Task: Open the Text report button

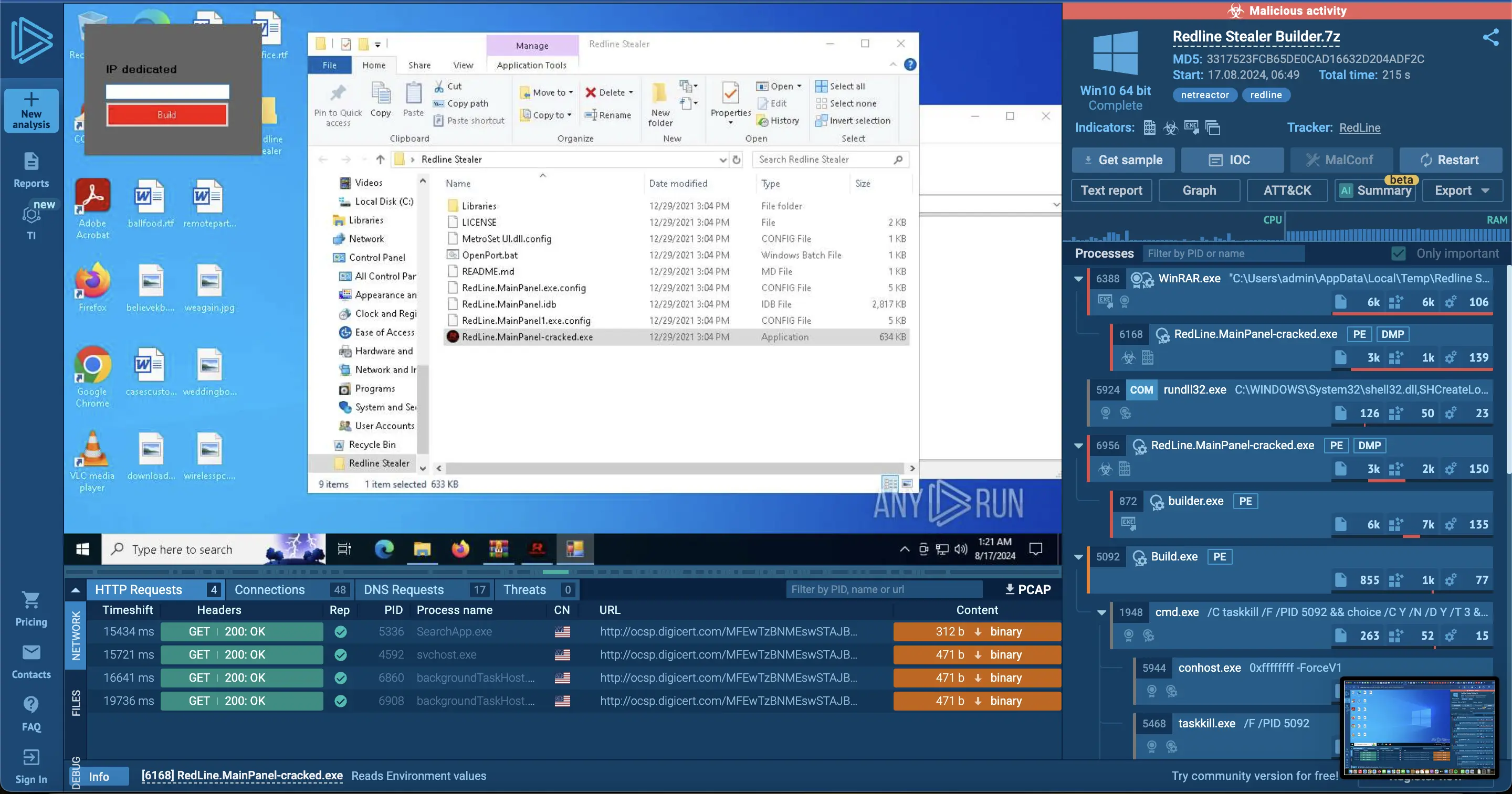Action: pos(1111,190)
